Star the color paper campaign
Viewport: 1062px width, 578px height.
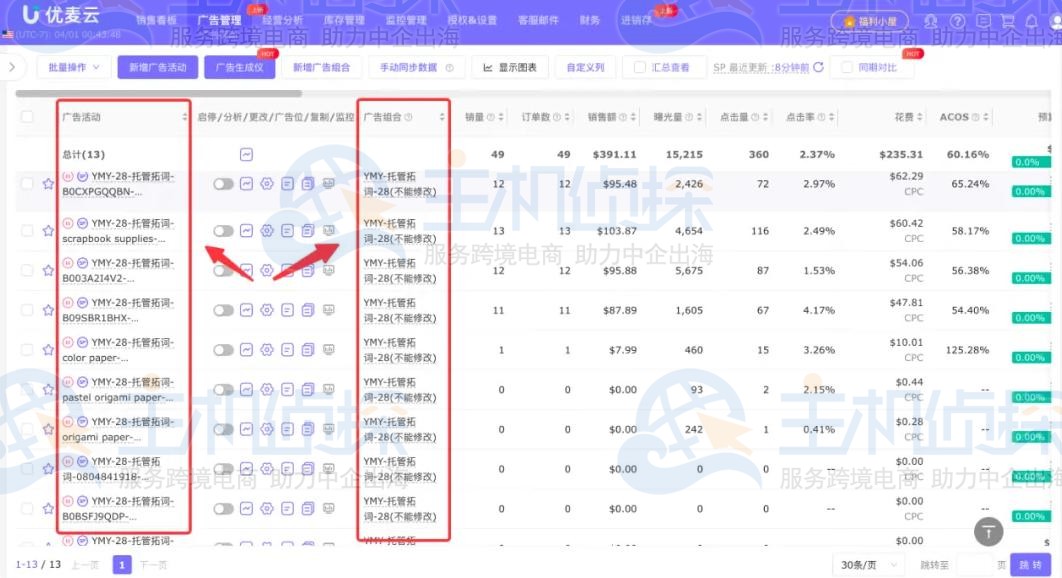tap(48, 350)
